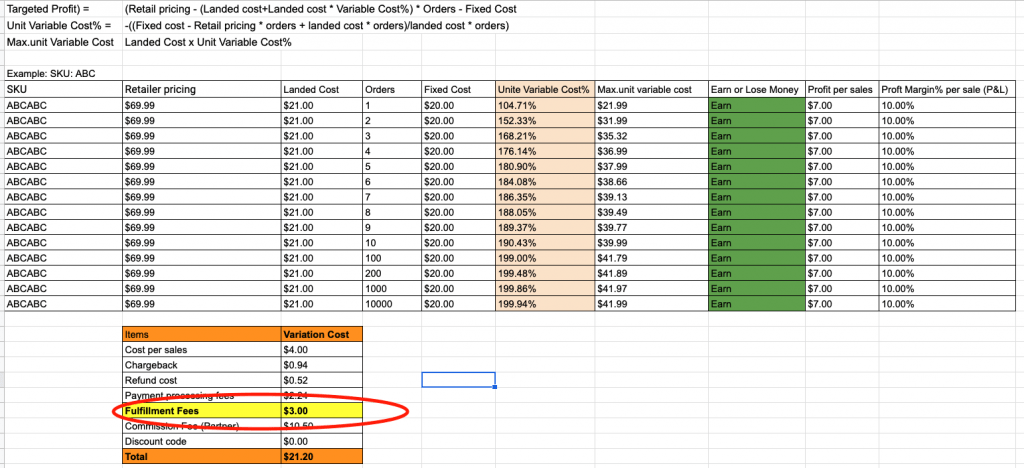Select the $39.13 cell
This screenshot has height=468, width=1024.
point(651,196)
